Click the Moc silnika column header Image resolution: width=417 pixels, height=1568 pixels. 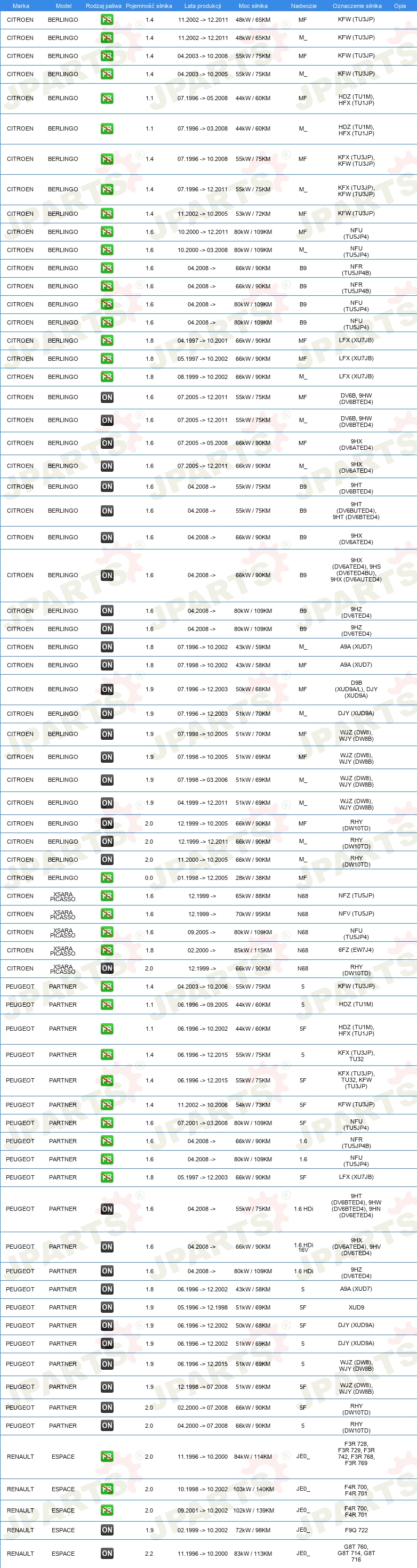tap(253, 5)
